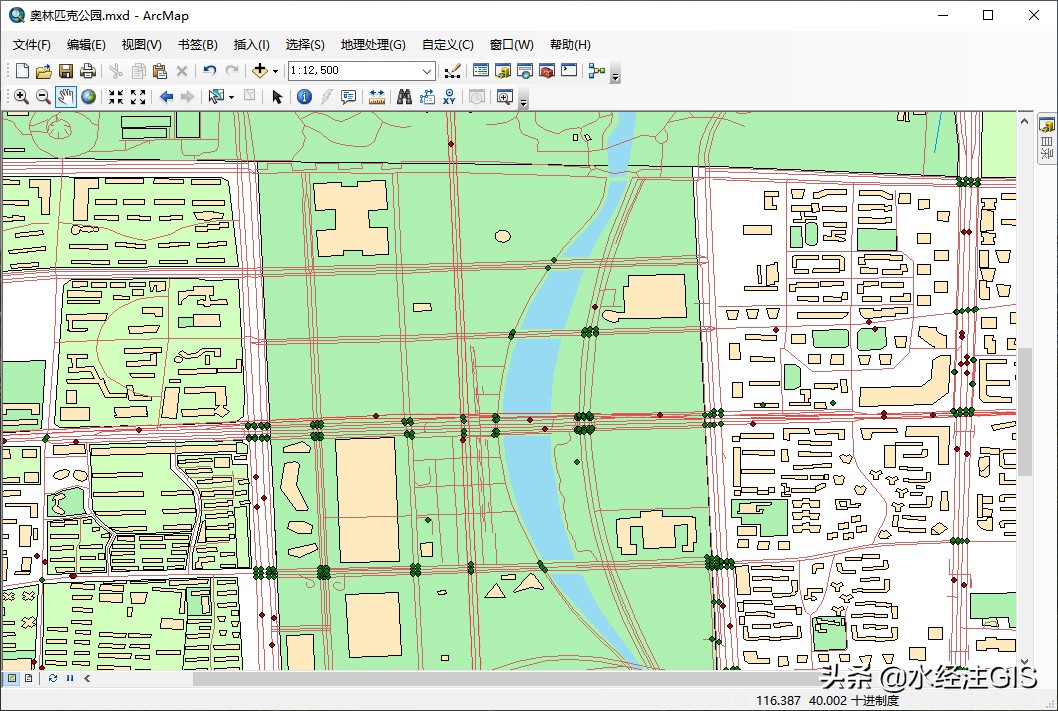
Task: Select the Identify tool
Action: point(304,97)
